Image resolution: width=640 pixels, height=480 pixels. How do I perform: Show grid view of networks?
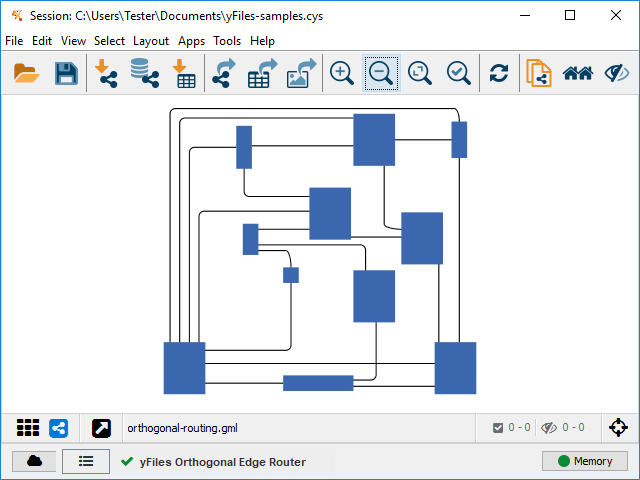[28, 428]
